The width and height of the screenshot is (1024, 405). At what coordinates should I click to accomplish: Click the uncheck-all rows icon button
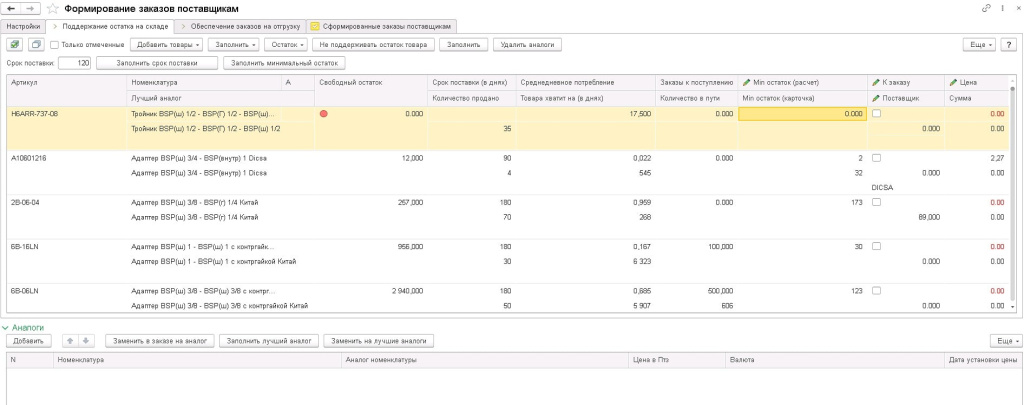(36, 45)
